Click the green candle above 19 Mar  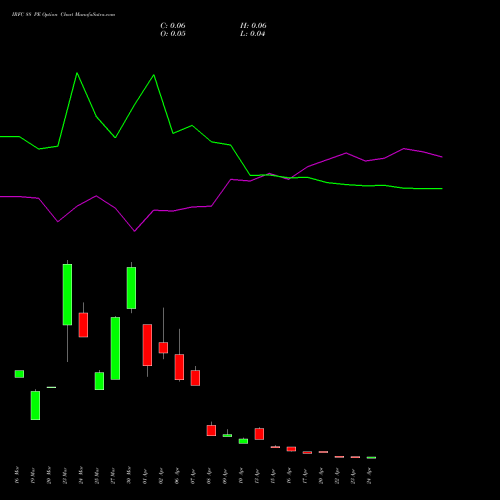(35, 405)
